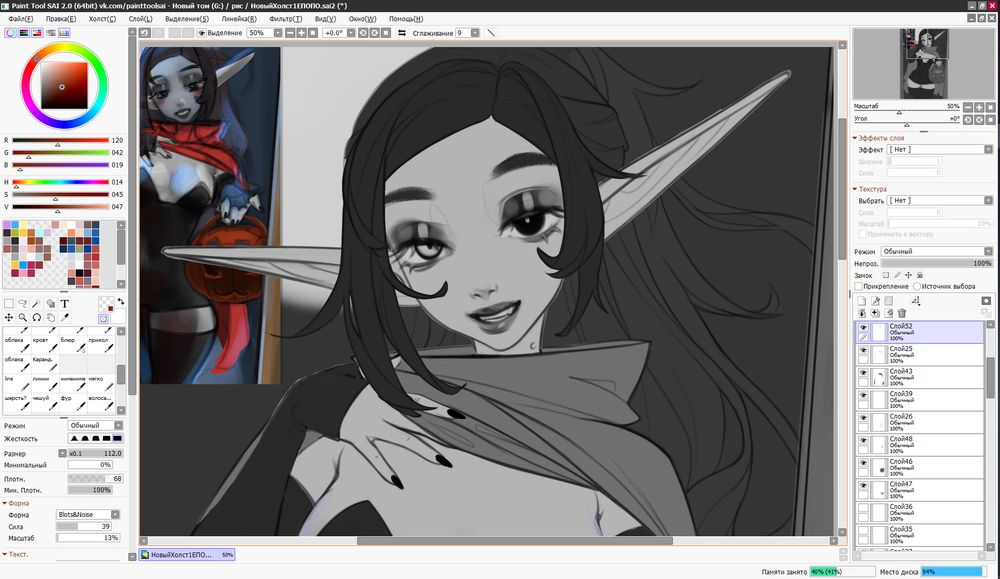This screenshot has width=1000, height=579.
Task: Click the undo arrow in the toolbar
Action: point(145,33)
